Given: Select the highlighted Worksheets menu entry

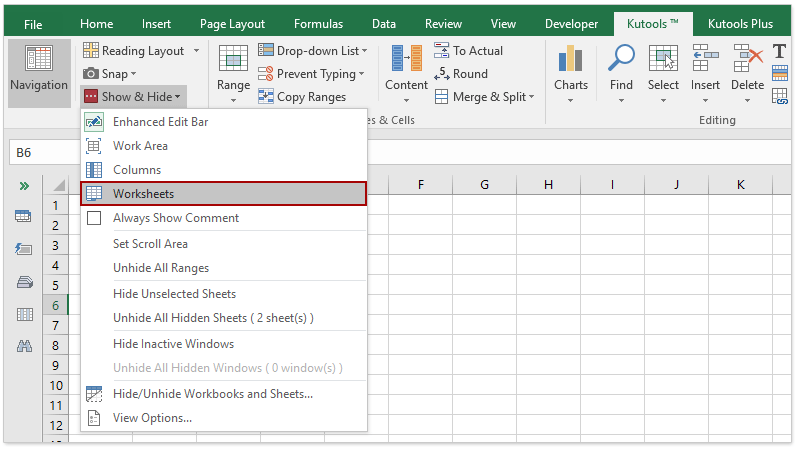Looking at the screenshot, I should point(224,194).
